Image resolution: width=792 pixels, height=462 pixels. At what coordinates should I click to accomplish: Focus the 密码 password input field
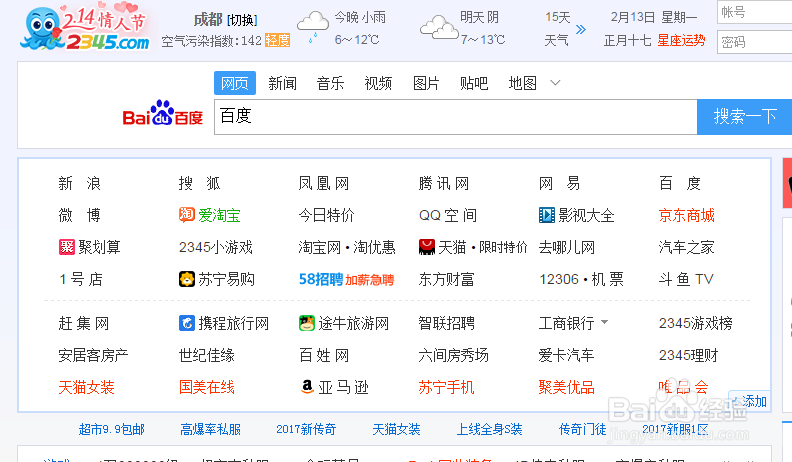coord(755,42)
